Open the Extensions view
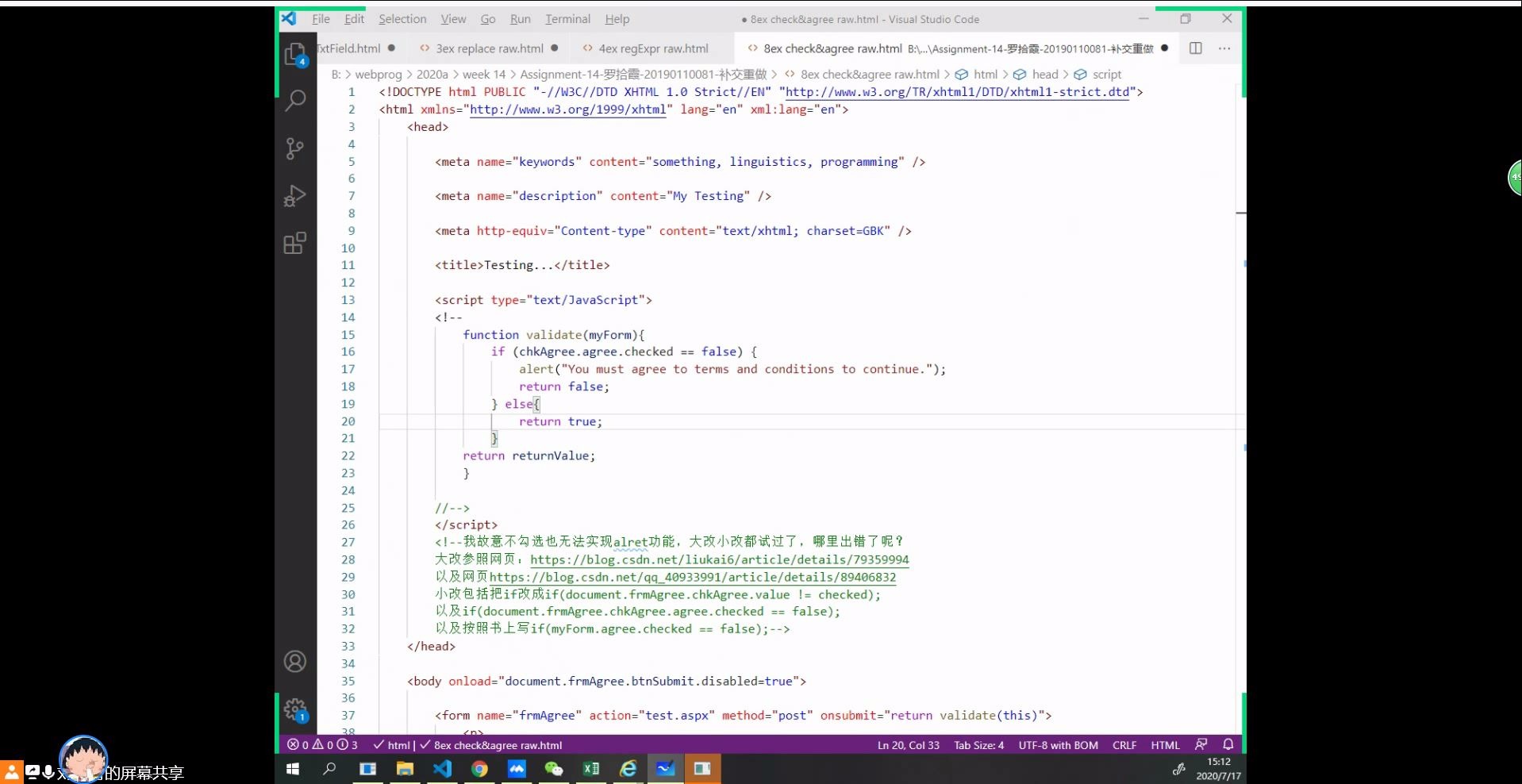 [294, 243]
